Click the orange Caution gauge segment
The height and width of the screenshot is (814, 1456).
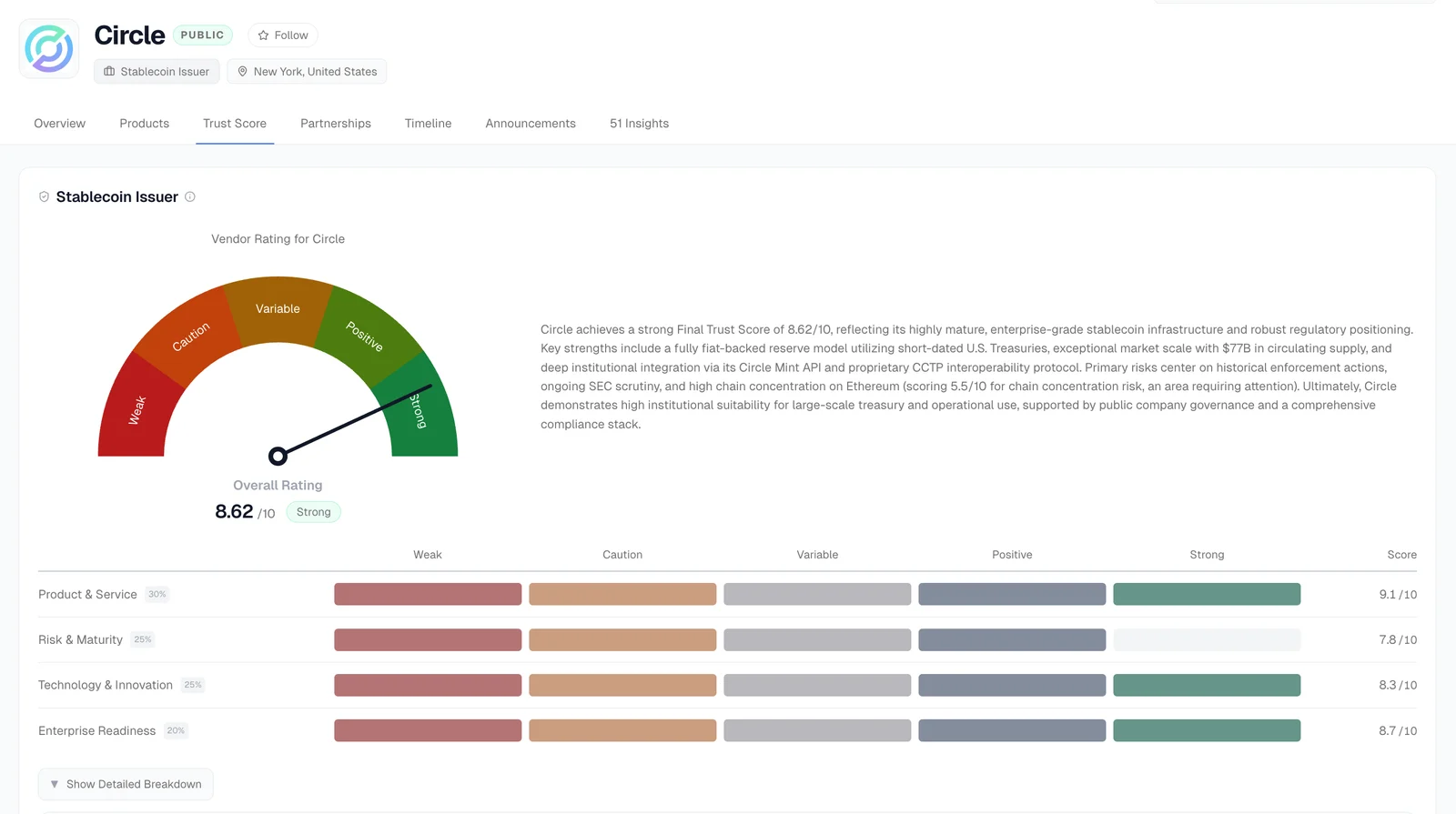[x=189, y=336]
